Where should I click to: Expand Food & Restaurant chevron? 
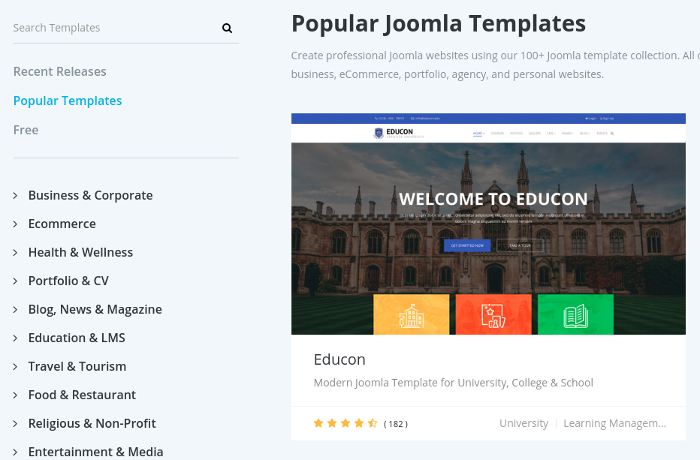[x=16, y=395]
